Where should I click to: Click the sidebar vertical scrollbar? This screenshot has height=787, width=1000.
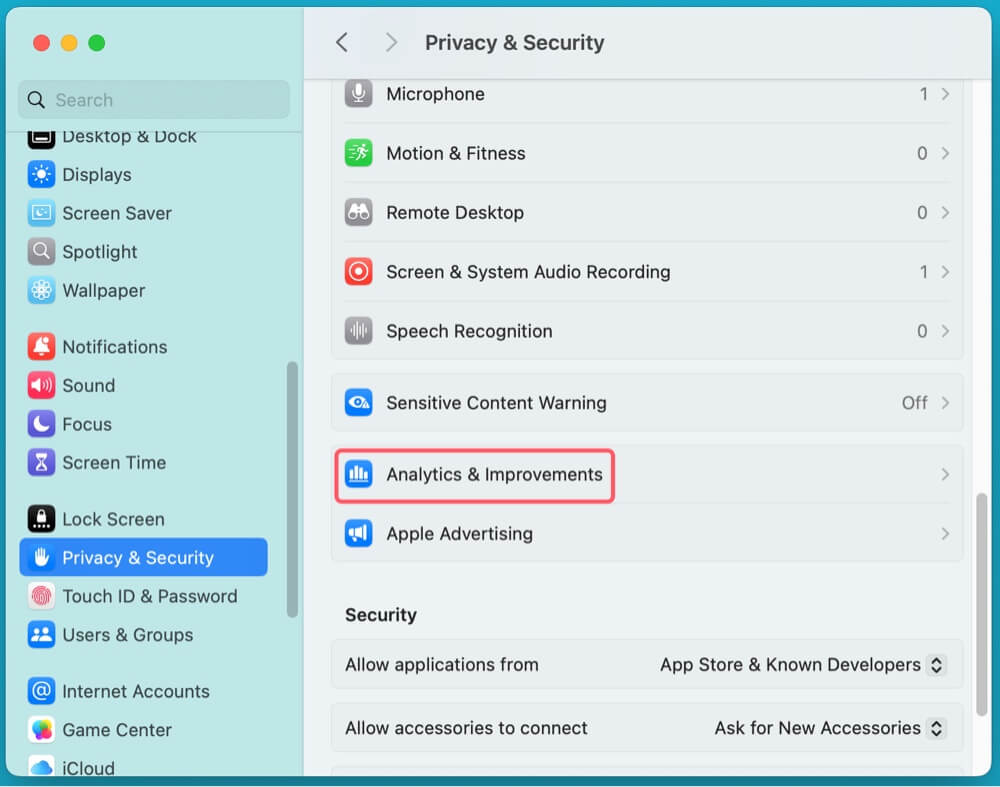292,490
